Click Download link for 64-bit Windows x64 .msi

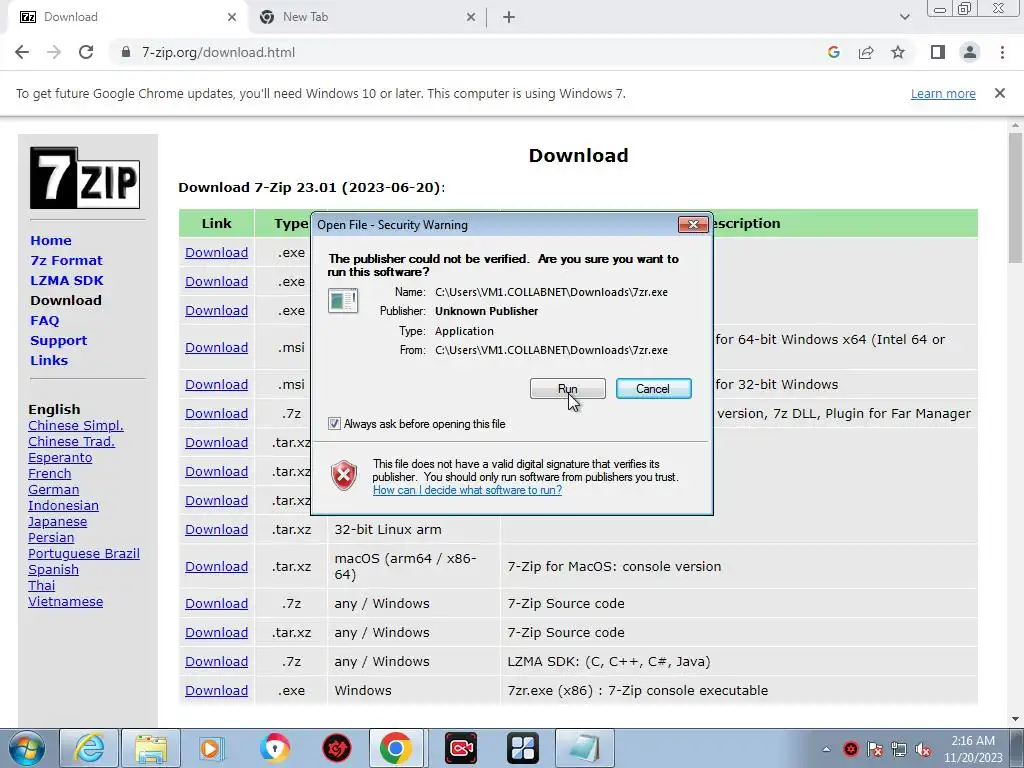pos(216,347)
